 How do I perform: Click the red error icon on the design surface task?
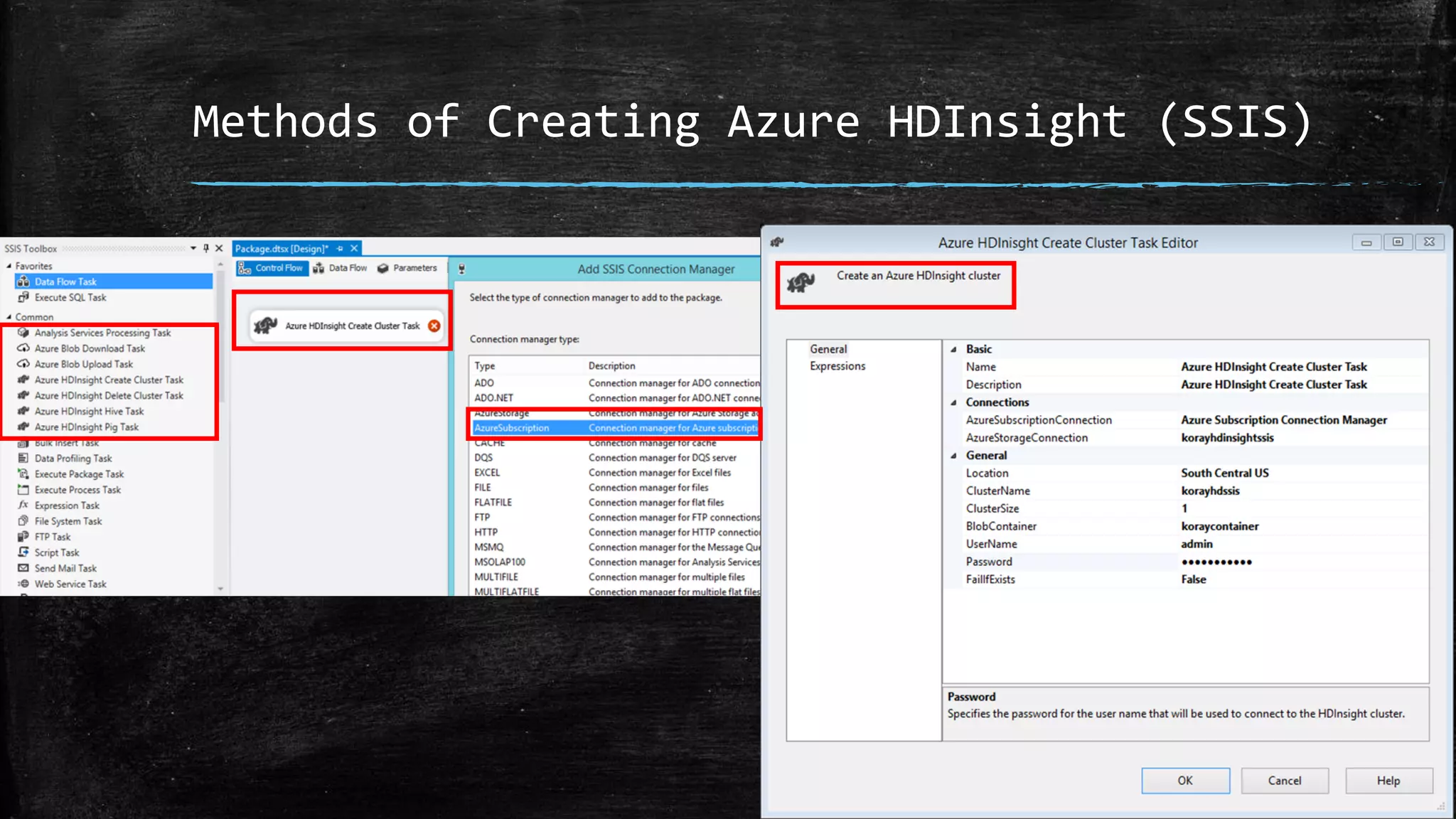(x=434, y=326)
